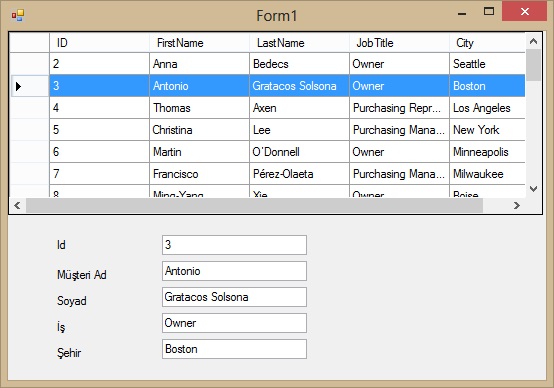Click the Müşteri Ad label
This screenshot has height=388, width=554.
click(82, 275)
